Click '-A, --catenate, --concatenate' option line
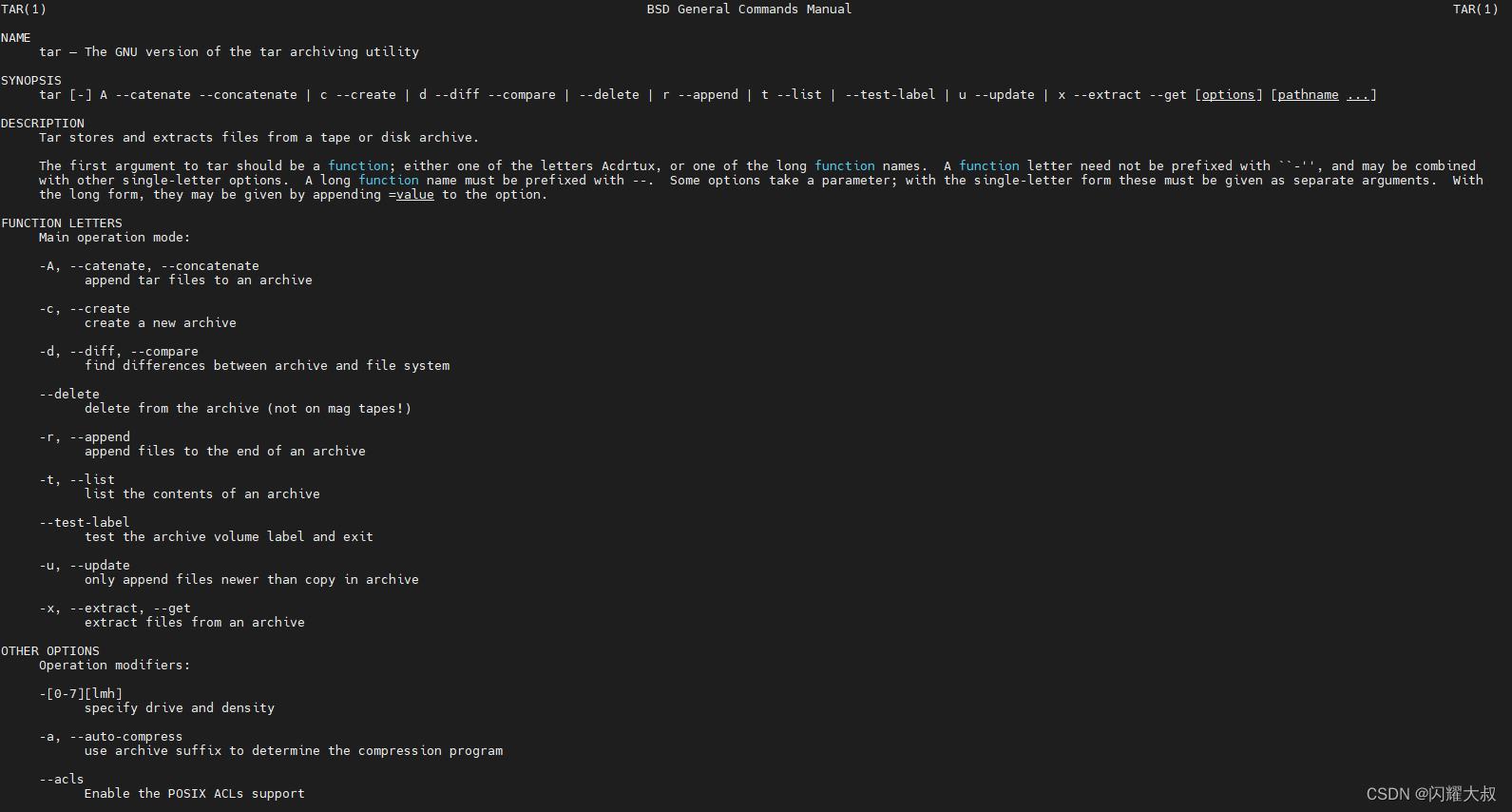The width and height of the screenshot is (1512, 812). (x=149, y=266)
